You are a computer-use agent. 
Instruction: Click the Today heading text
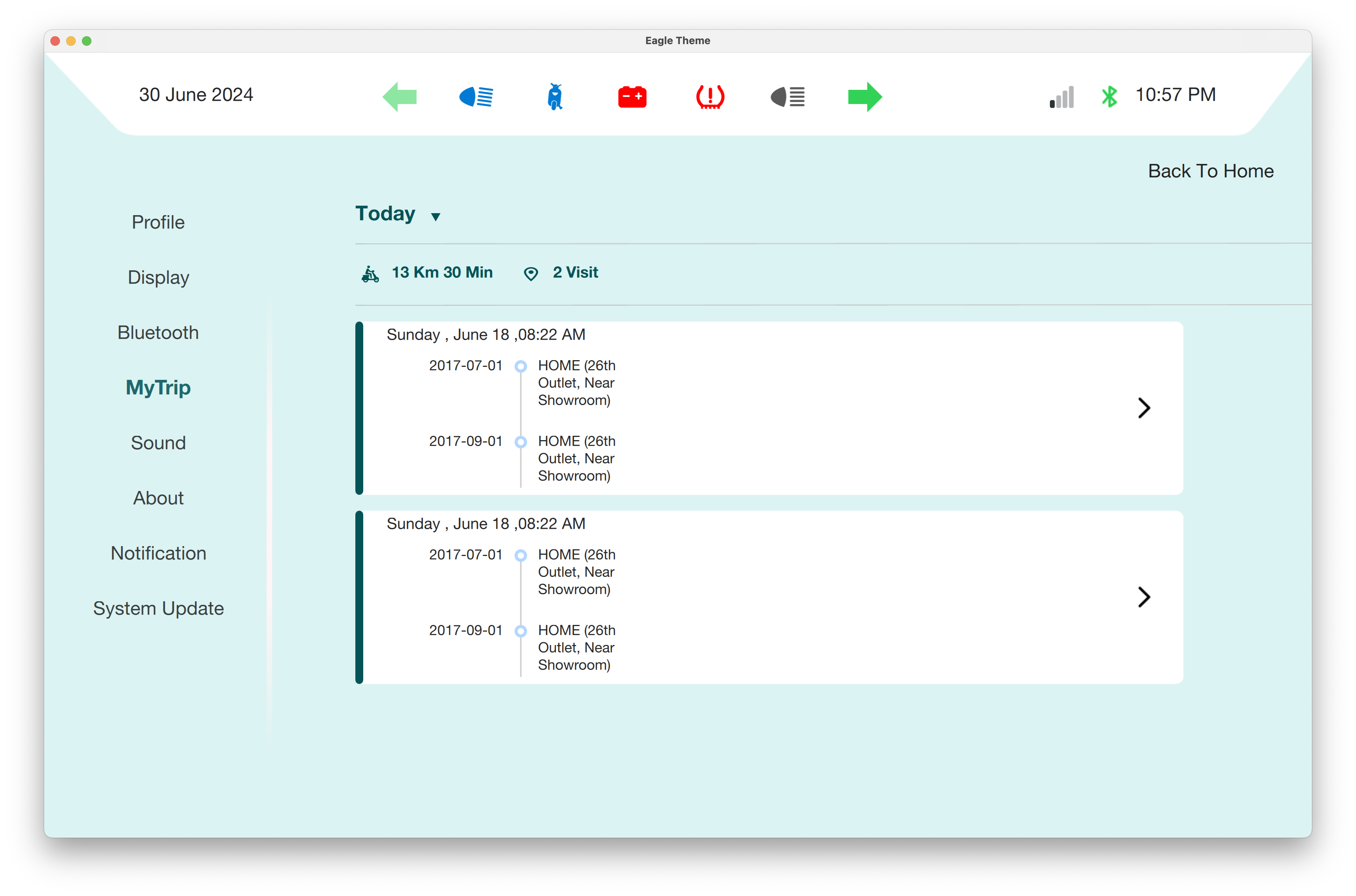click(385, 214)
